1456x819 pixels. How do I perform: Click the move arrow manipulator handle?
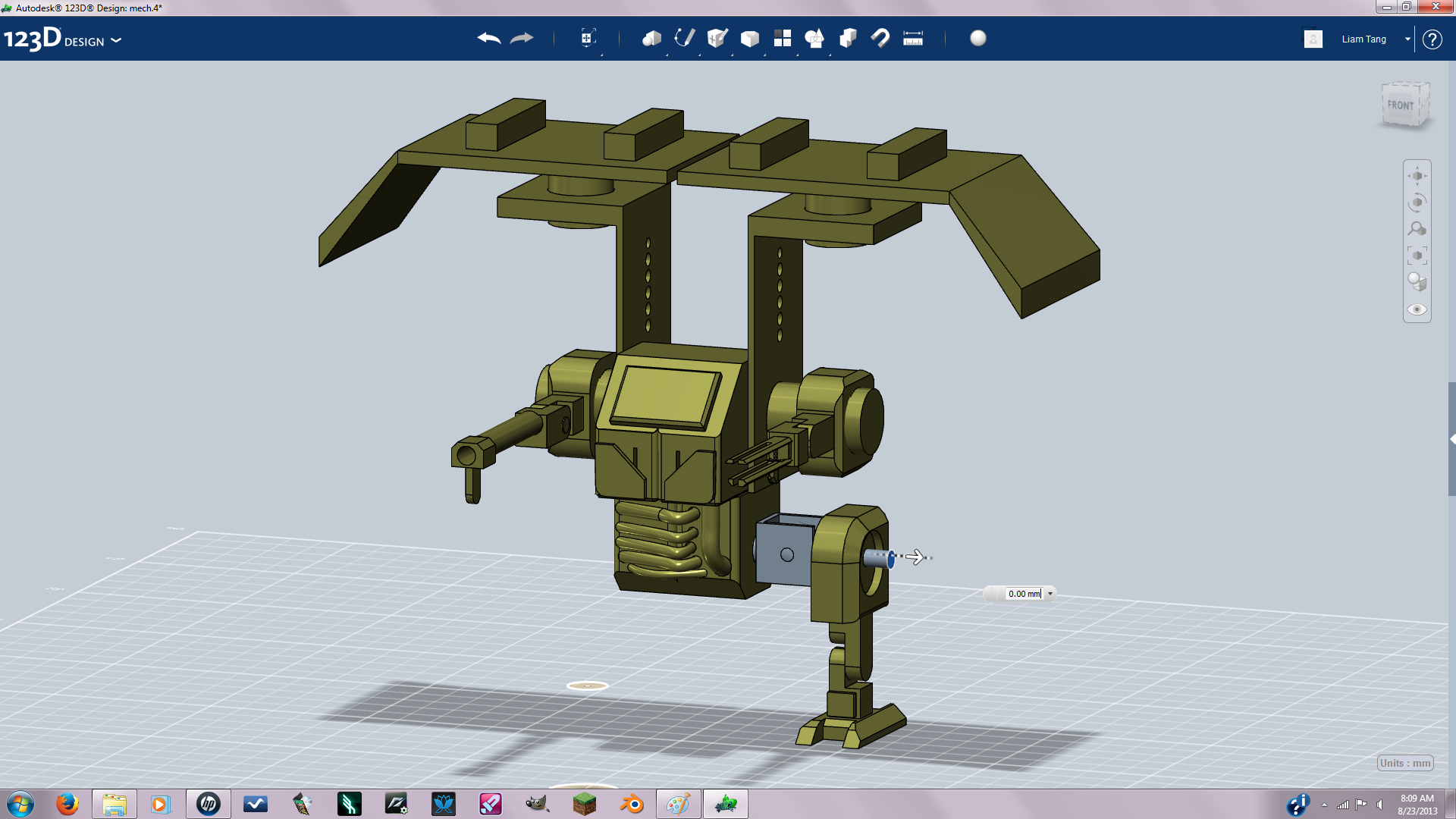(x=915, y=557)
